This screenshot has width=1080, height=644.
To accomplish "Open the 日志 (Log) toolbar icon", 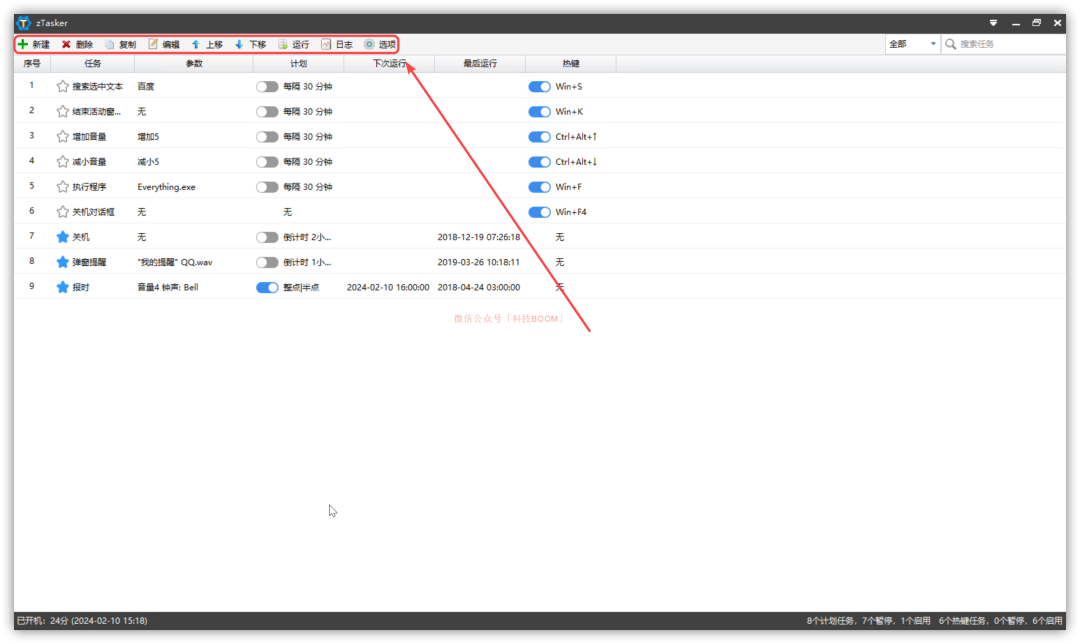I will click(326, 44).
